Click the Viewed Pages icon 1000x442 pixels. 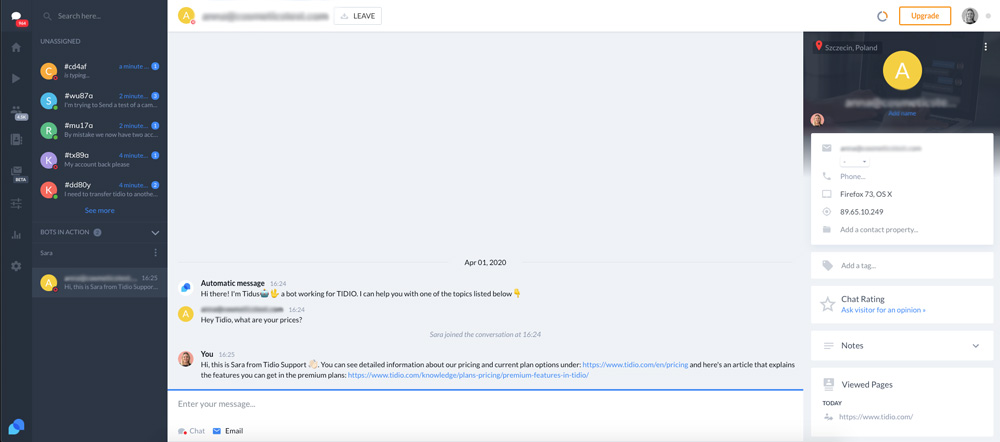828,384
